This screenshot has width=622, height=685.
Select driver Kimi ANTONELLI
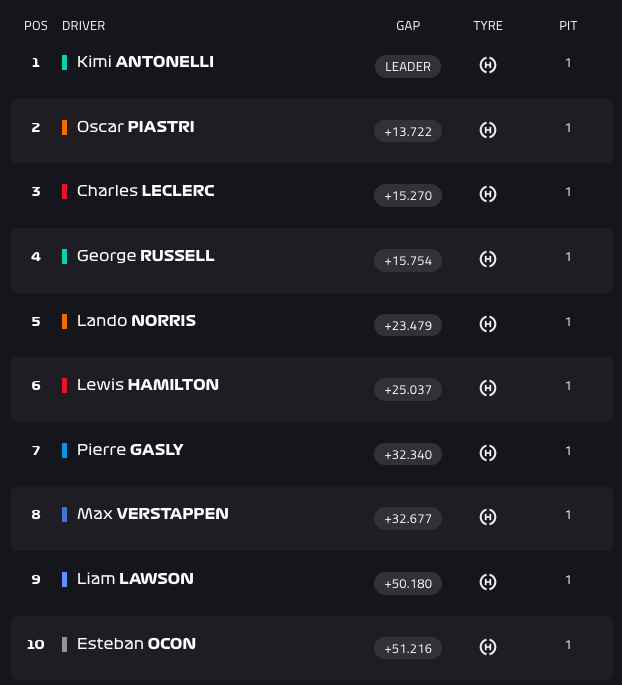[x=145, y=62]
